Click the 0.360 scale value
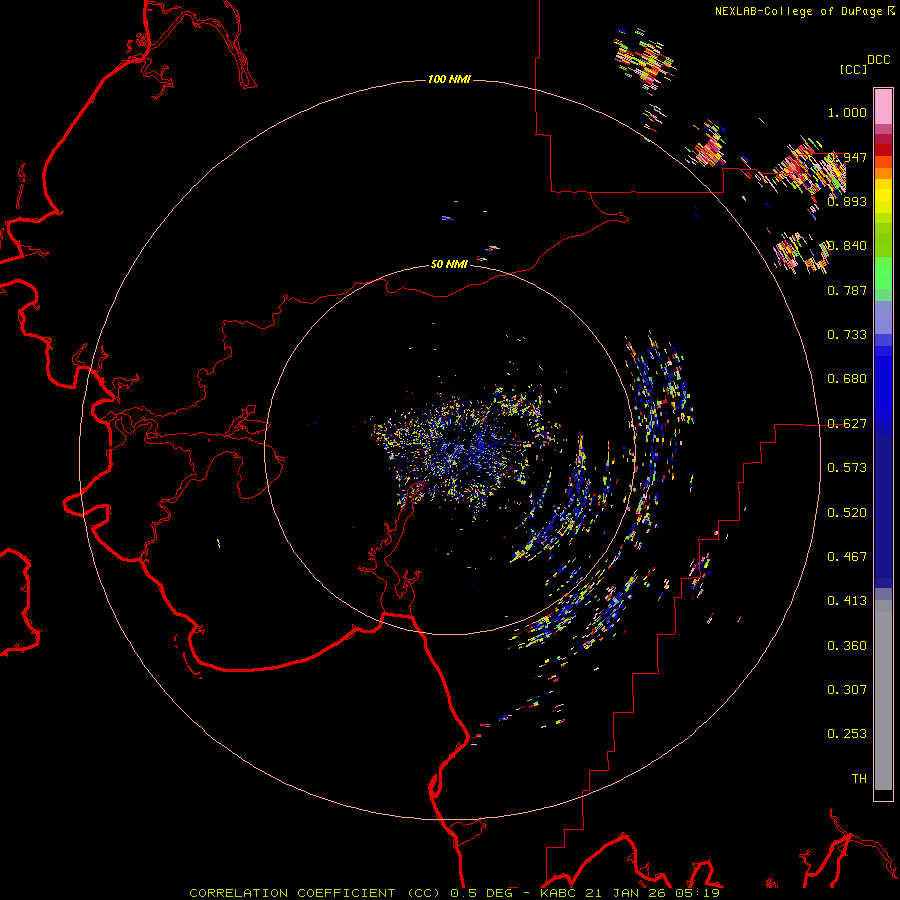 pyautogui.click(x=847, y=645)
